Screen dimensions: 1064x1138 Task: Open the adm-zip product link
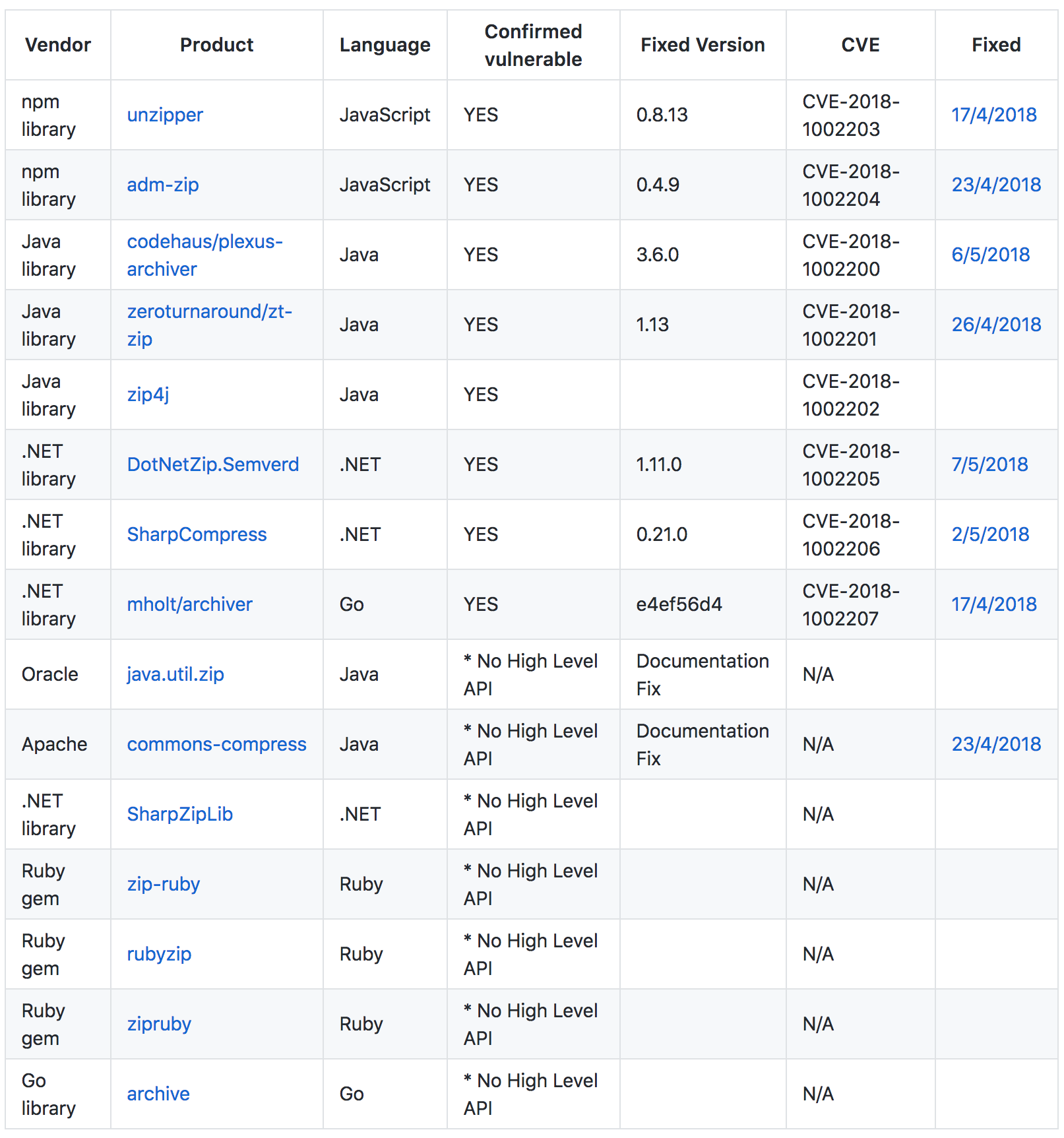click(163, 185)
